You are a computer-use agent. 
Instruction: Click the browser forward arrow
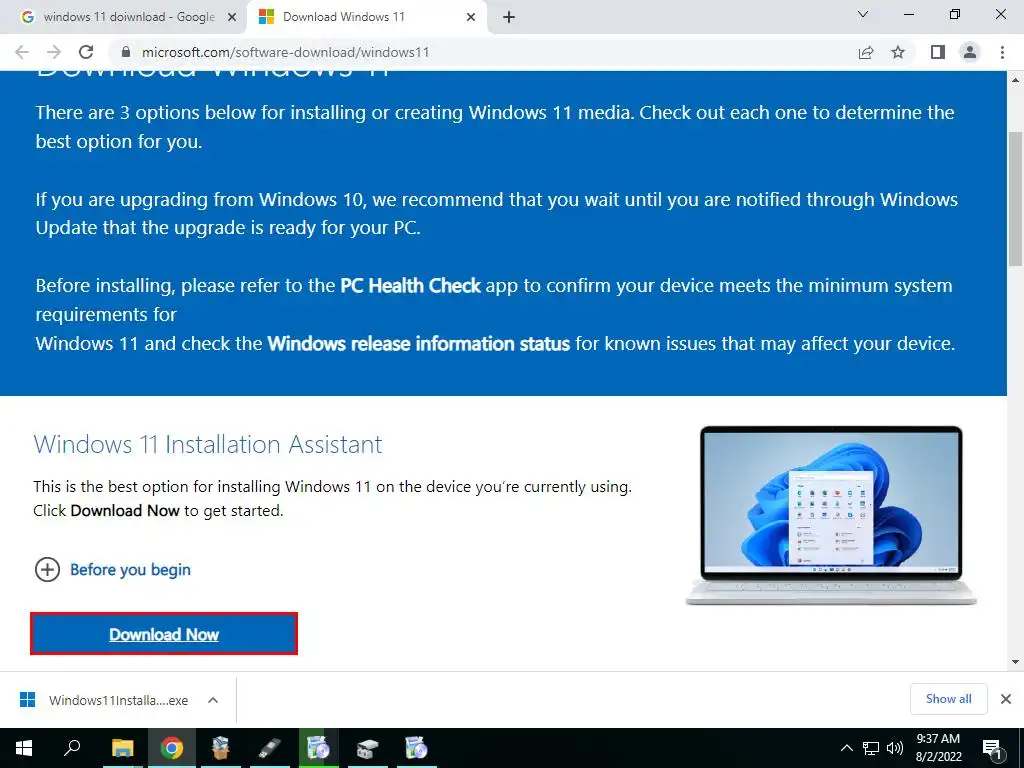point(54,52)
